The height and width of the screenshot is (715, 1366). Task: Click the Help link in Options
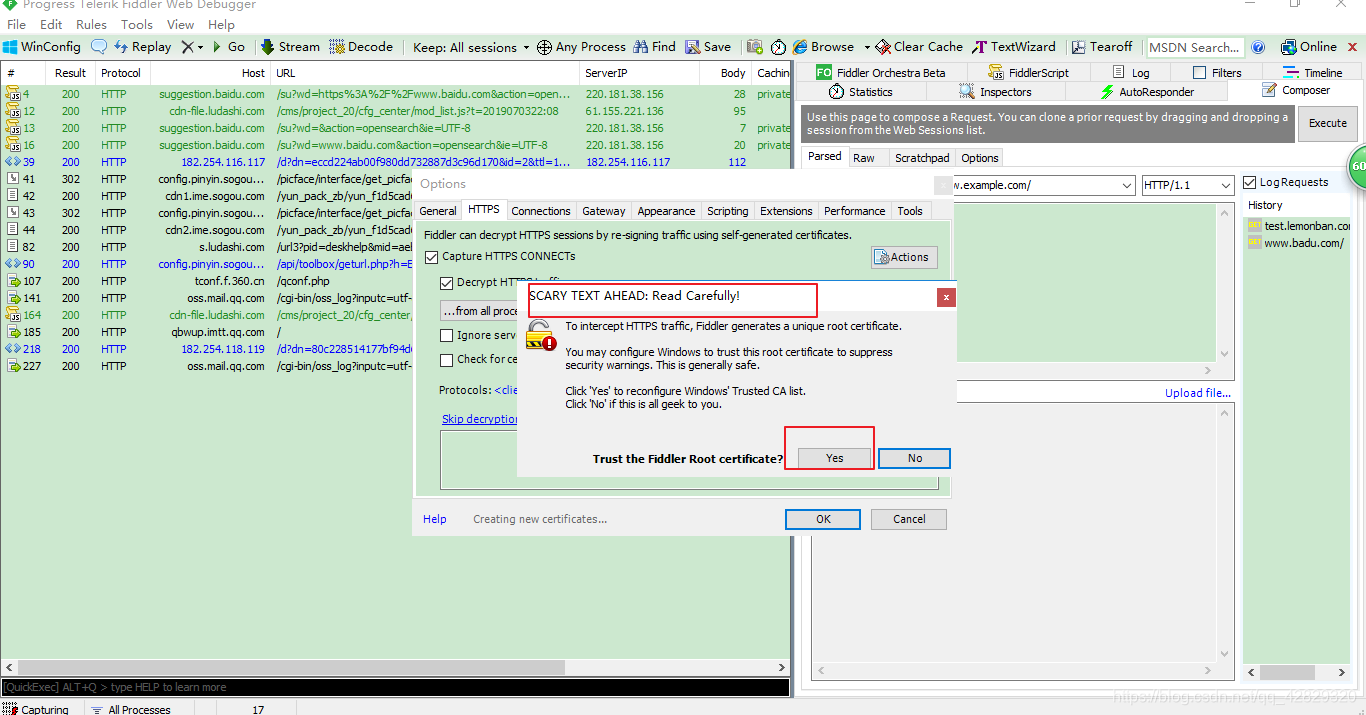click(x=435, y=519)
